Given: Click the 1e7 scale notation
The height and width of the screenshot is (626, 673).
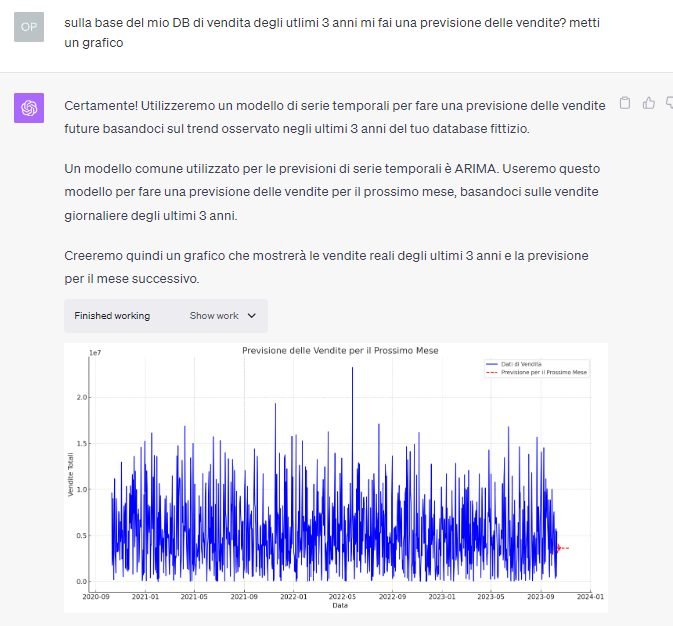Looking at the screenshot, I should coord(95,353).
